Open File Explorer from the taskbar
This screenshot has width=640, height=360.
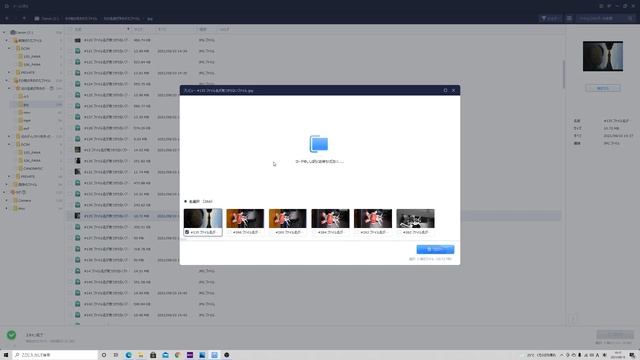[x=141, y=355]
